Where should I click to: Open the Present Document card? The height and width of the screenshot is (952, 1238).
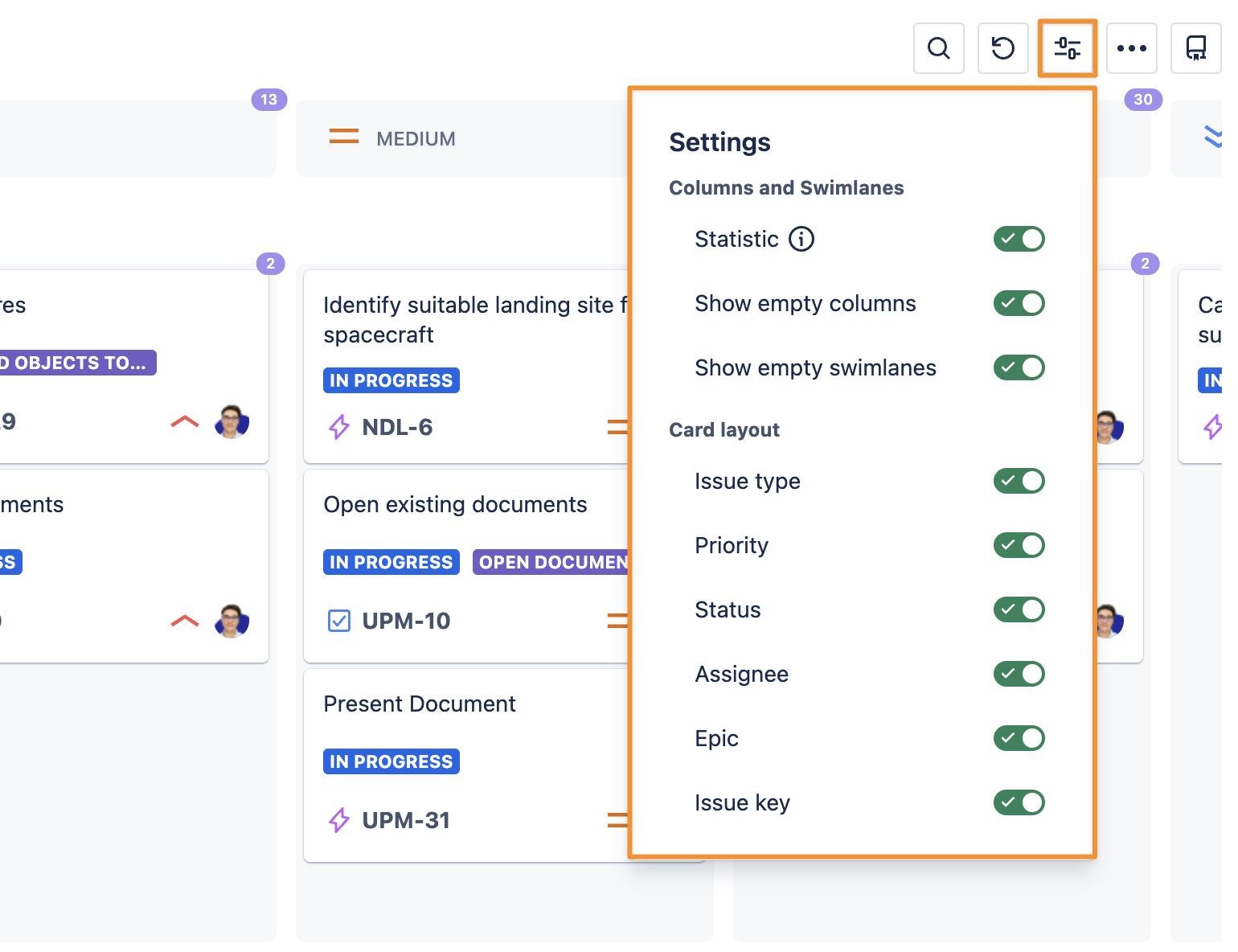(x=419, y=704)
